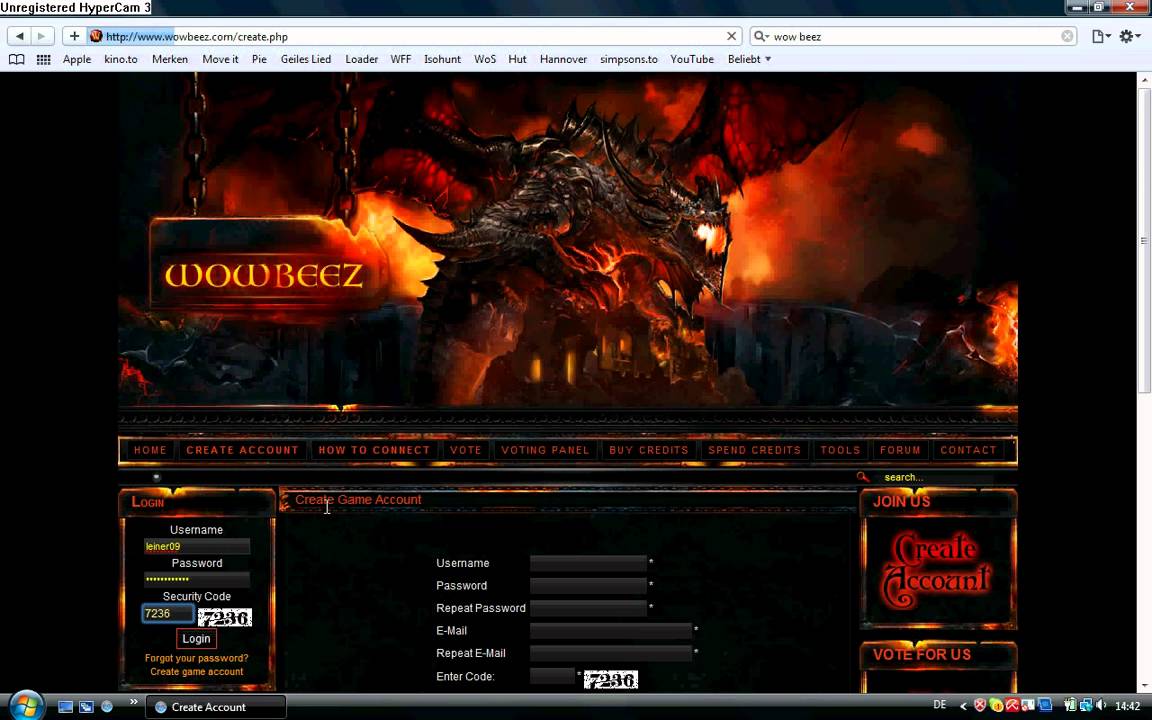The width and height of the screenshot is (1152, 720).
Task: Click the Repeat Password field
Action: [588, 608]
